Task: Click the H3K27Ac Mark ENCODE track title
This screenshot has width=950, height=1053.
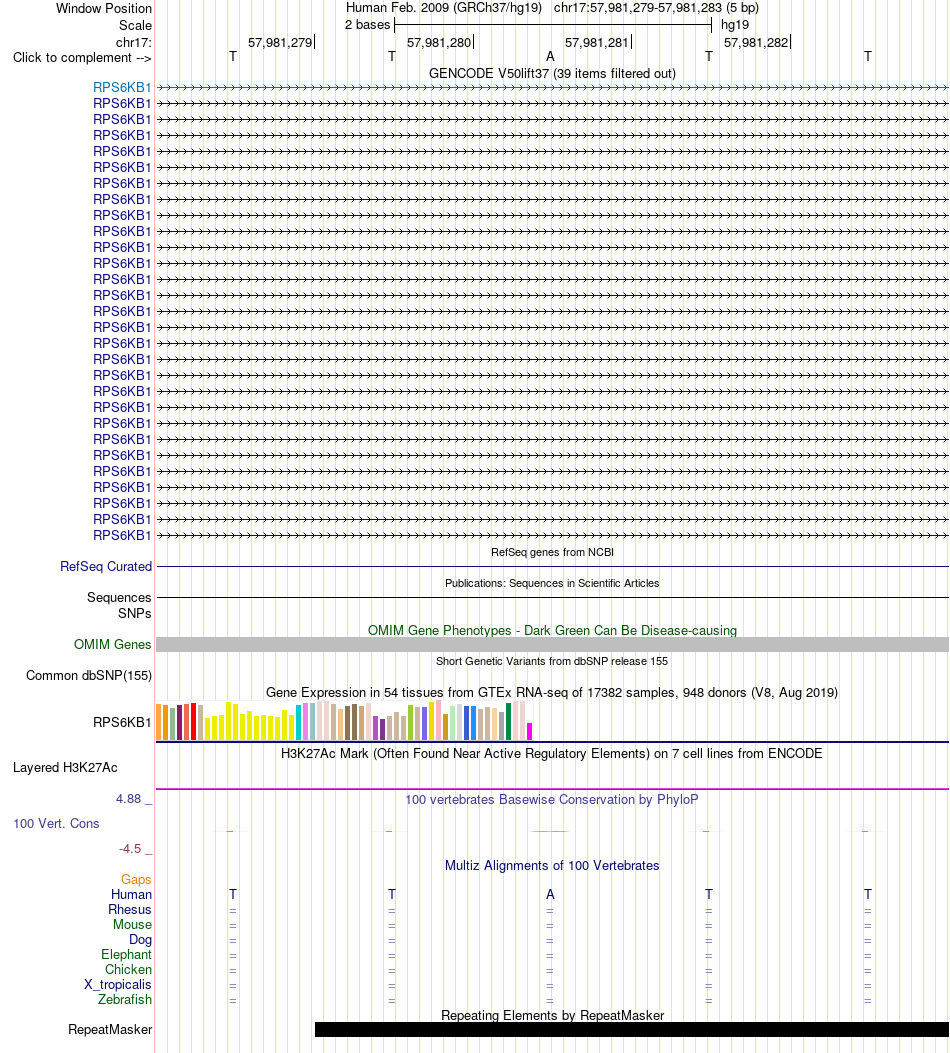Action: [x=552, y=753]
